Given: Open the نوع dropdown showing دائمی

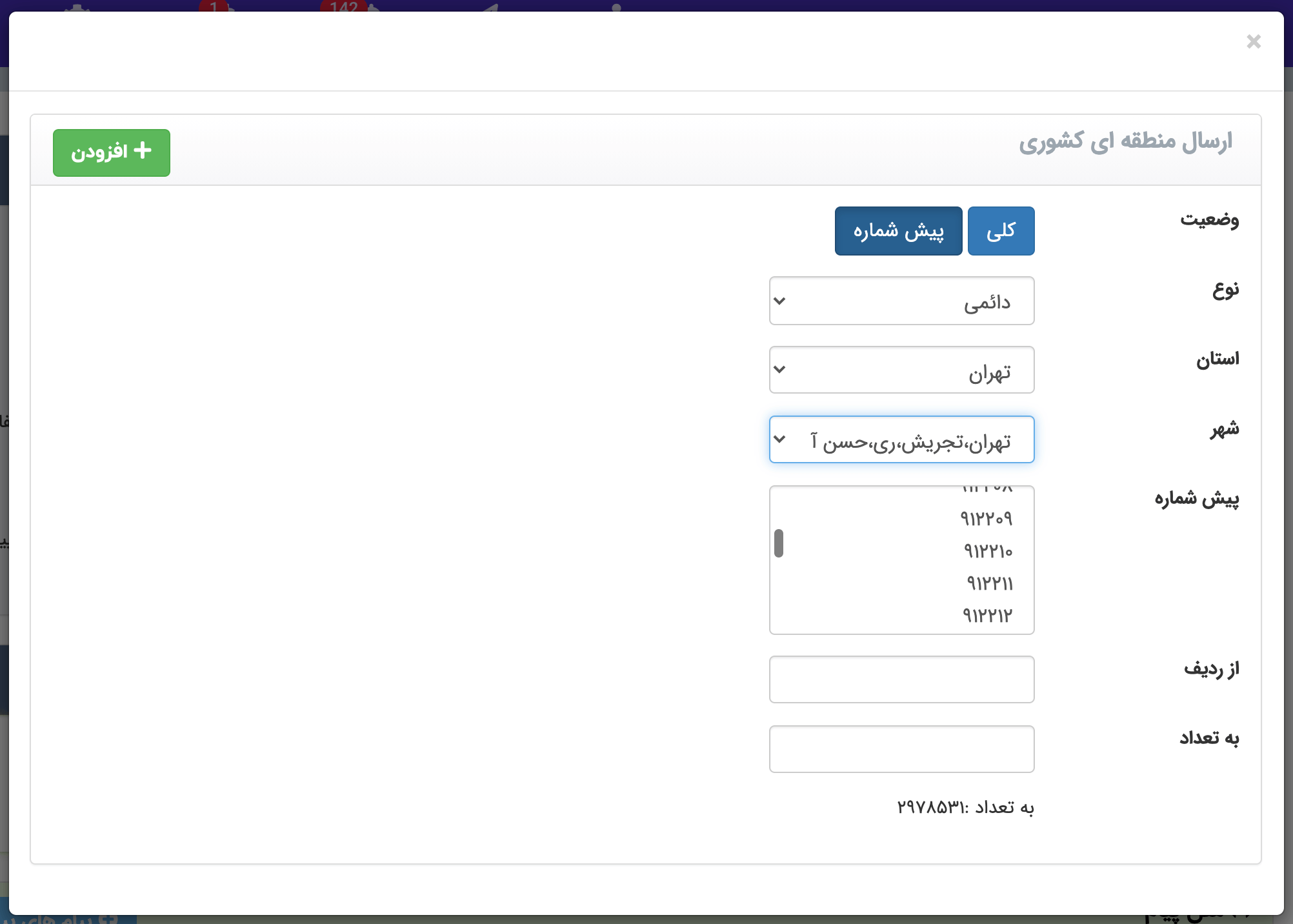Looking at the screenshot, I should [x=901, y=301].
